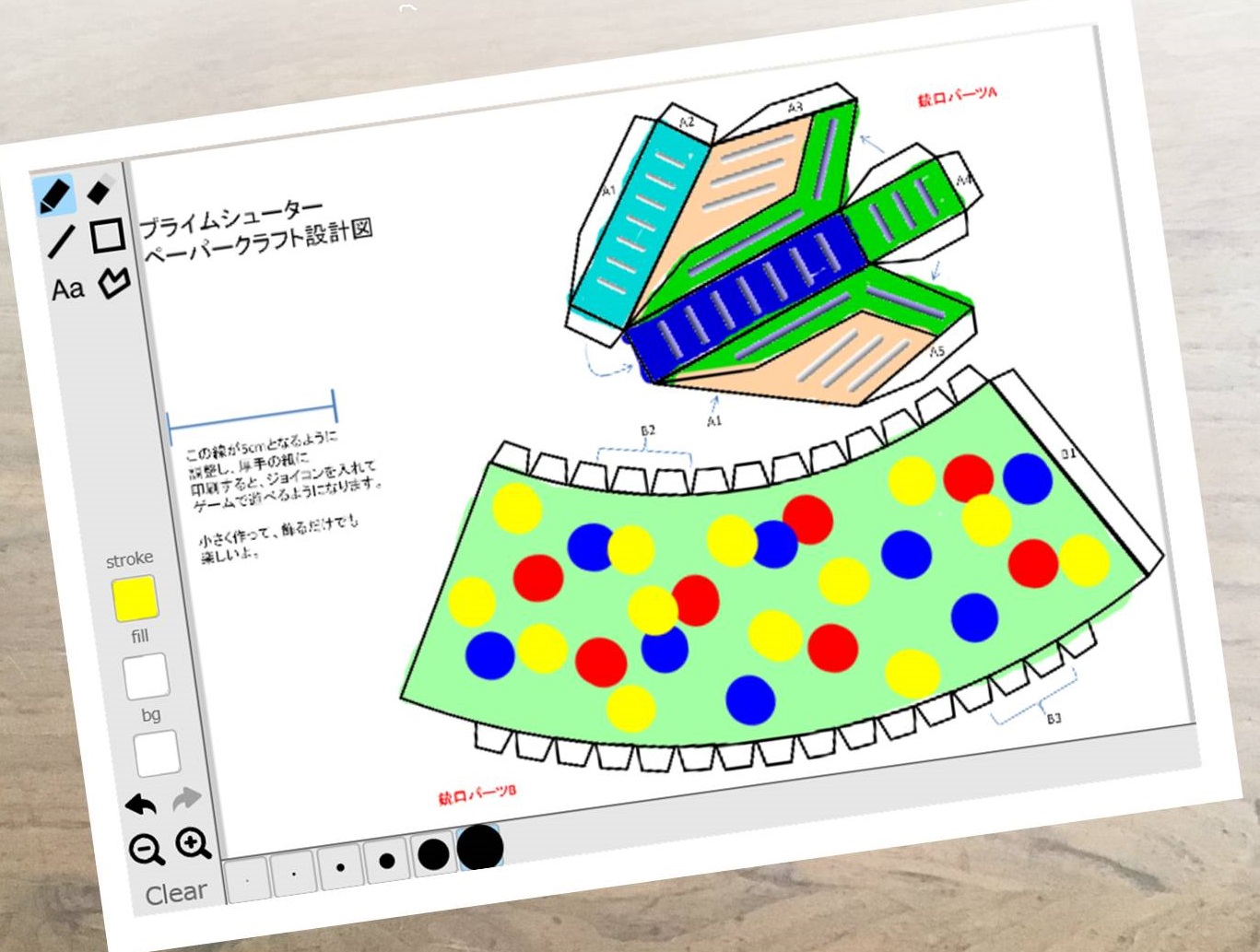Screen dimensions: 1260x952
Task: Click the A3 label on canvas
Action: [x=795, y=109]
